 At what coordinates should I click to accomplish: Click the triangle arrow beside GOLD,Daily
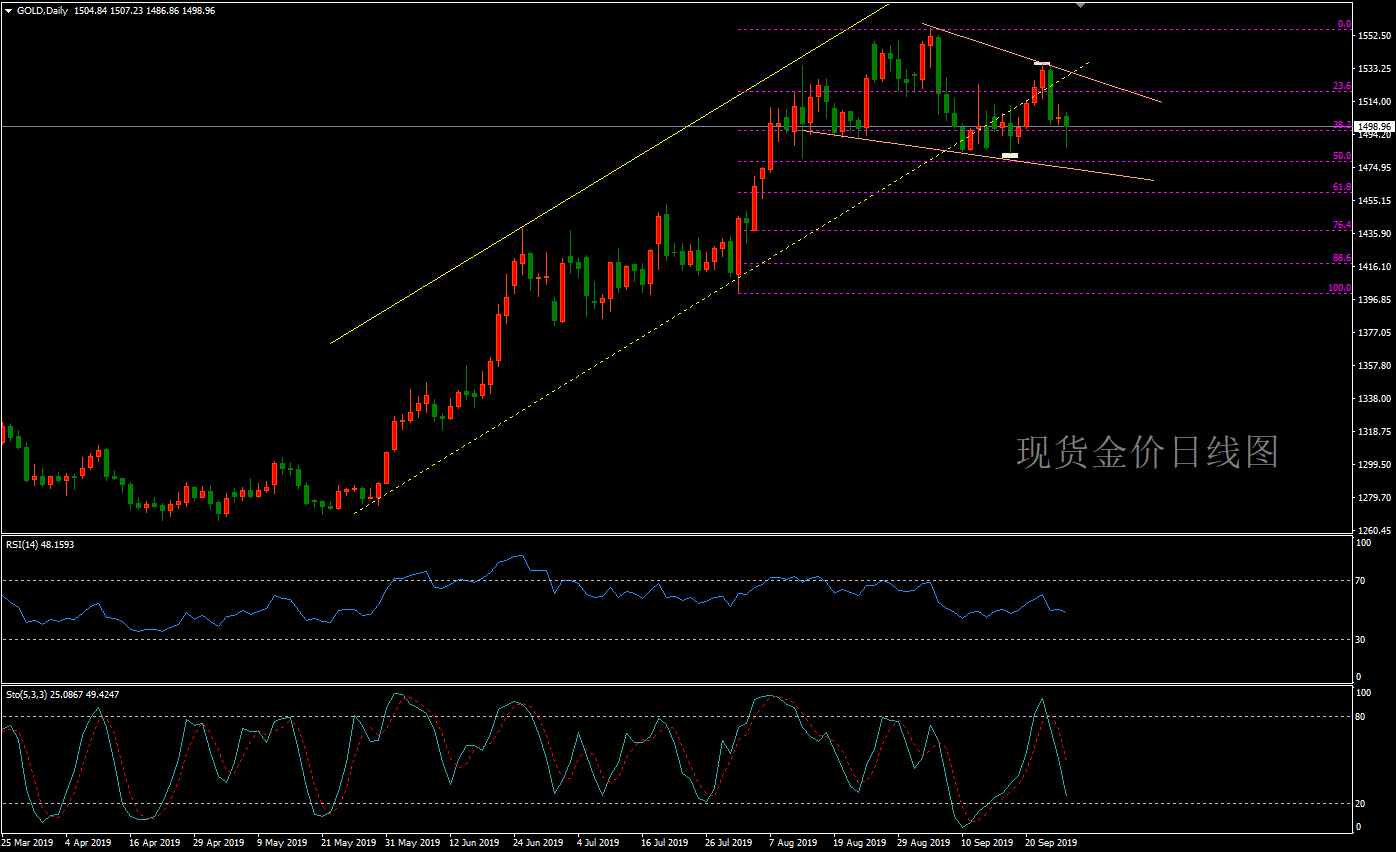click(x=8, y=10)
